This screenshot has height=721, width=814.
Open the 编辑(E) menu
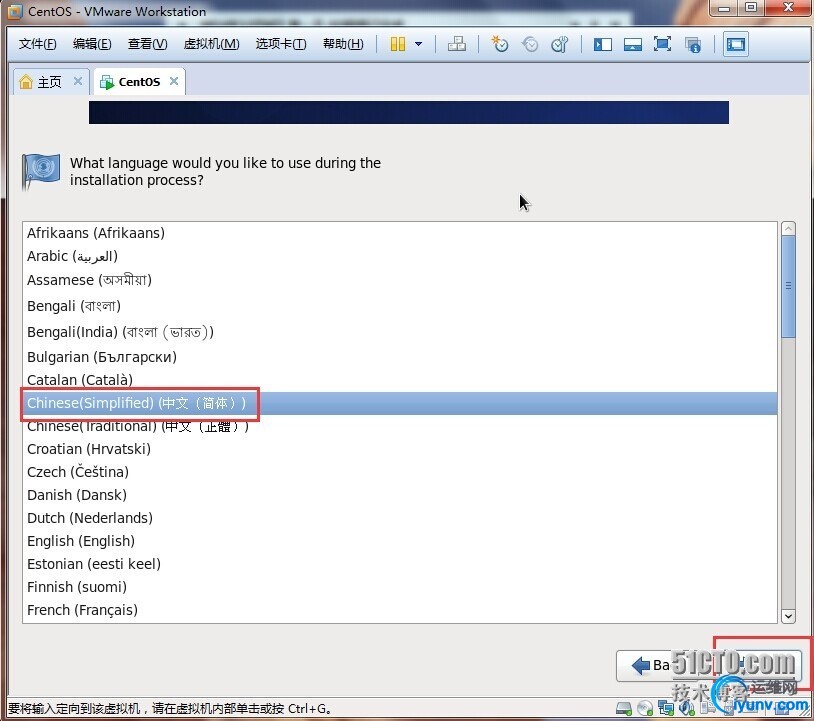coord(92,44)
